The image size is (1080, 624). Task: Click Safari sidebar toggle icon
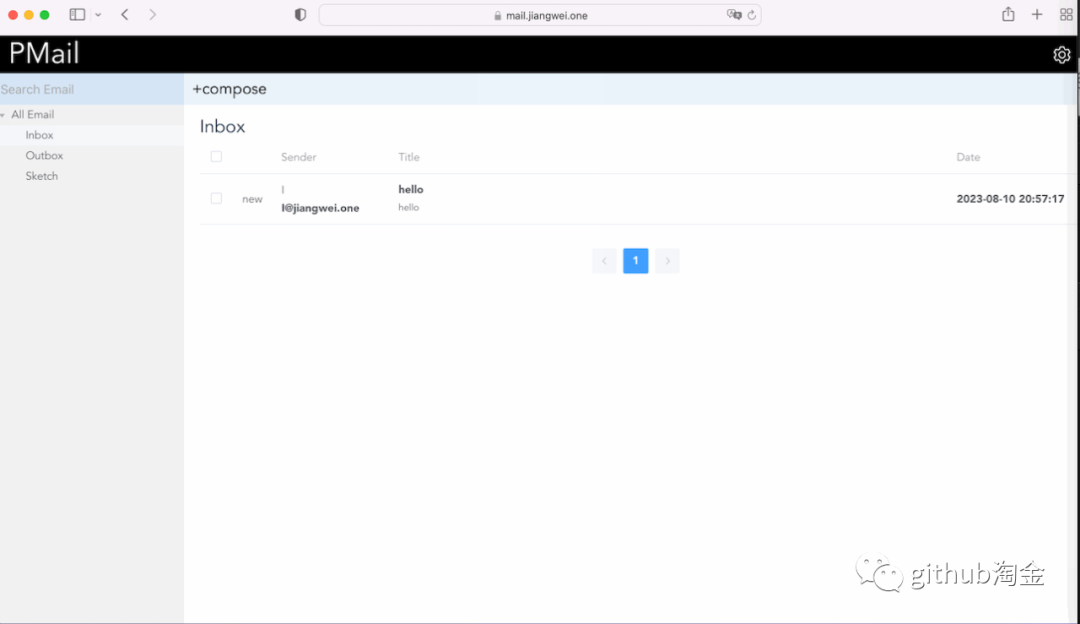[x=77, y=15]
